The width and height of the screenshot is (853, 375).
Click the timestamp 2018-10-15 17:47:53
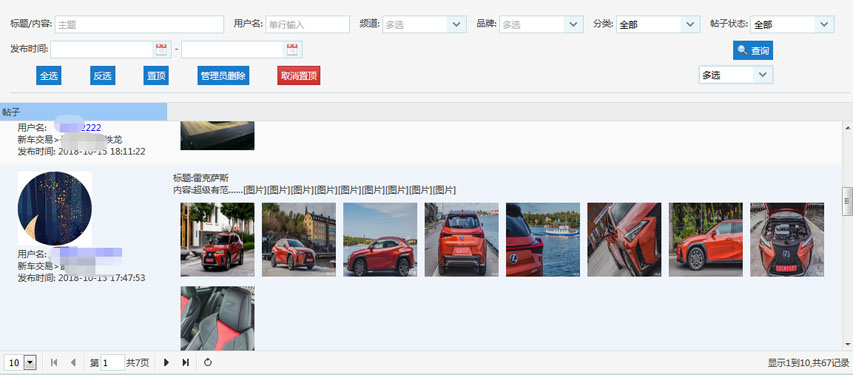pos(102,278)
